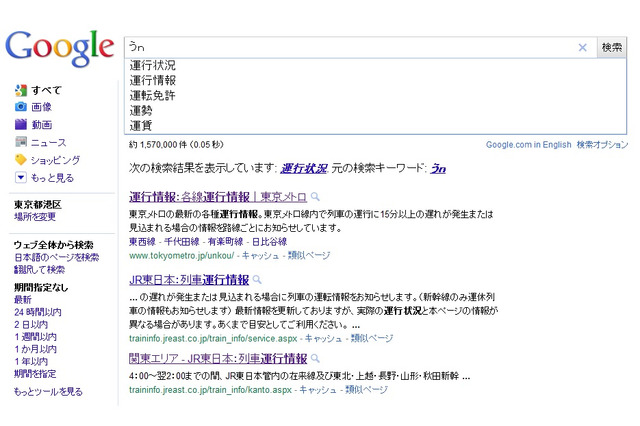
Task: Expand もっと見る dropdown arrow
Action: pyautogui.click(x=21, y=178)
